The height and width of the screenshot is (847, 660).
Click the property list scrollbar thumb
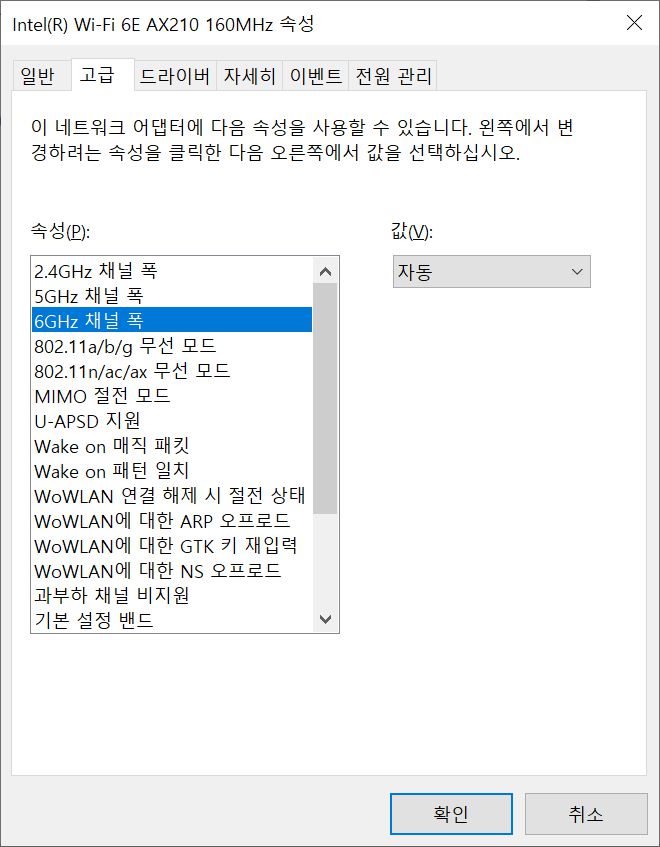tap(325, 399)
